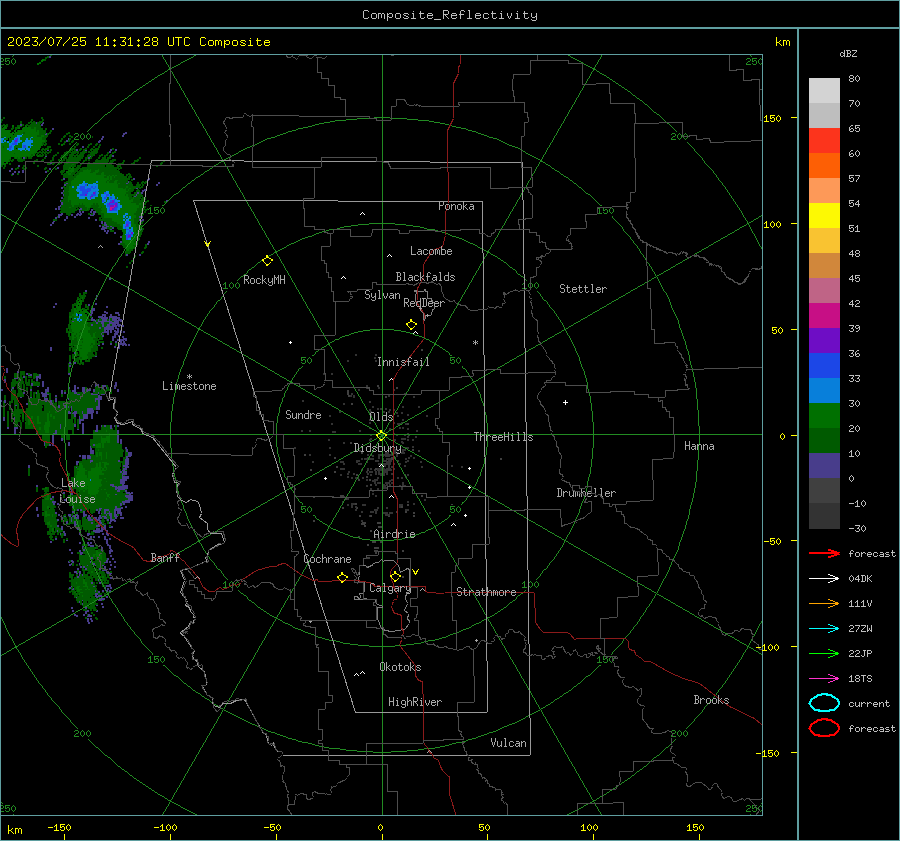Click the 39 dBZ magenta color swatch
Viewport: 900px width, 841px height.
pos(824,316)
